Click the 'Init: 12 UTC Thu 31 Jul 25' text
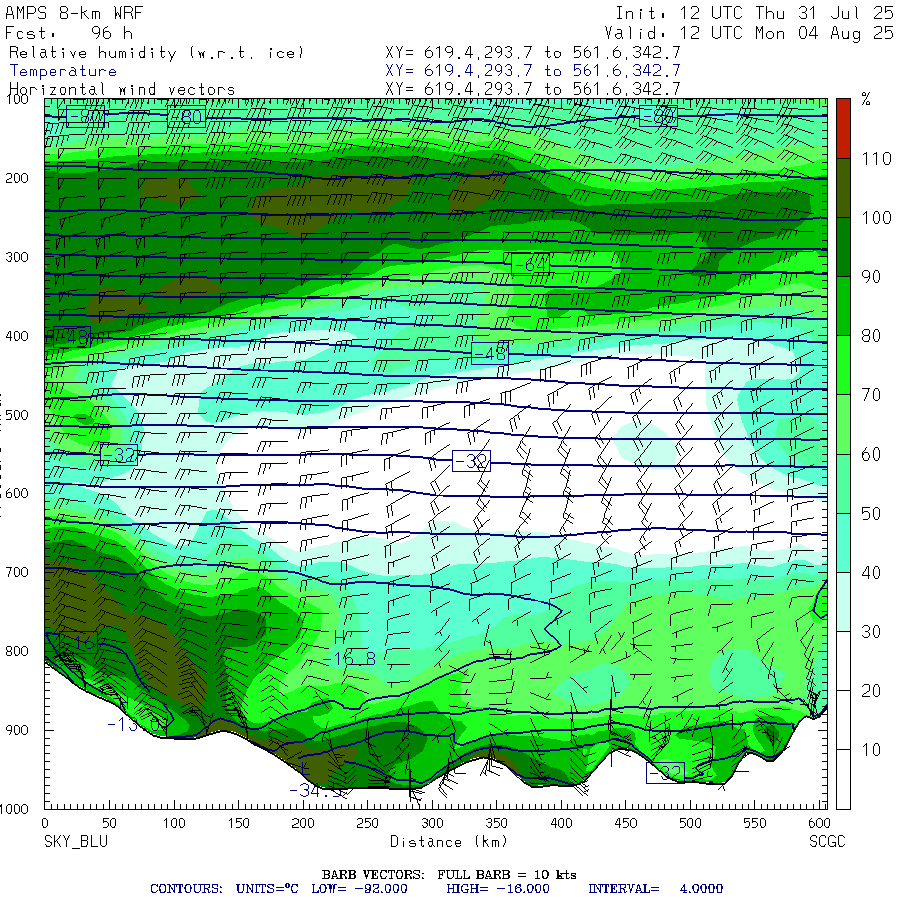 (755, 13)
